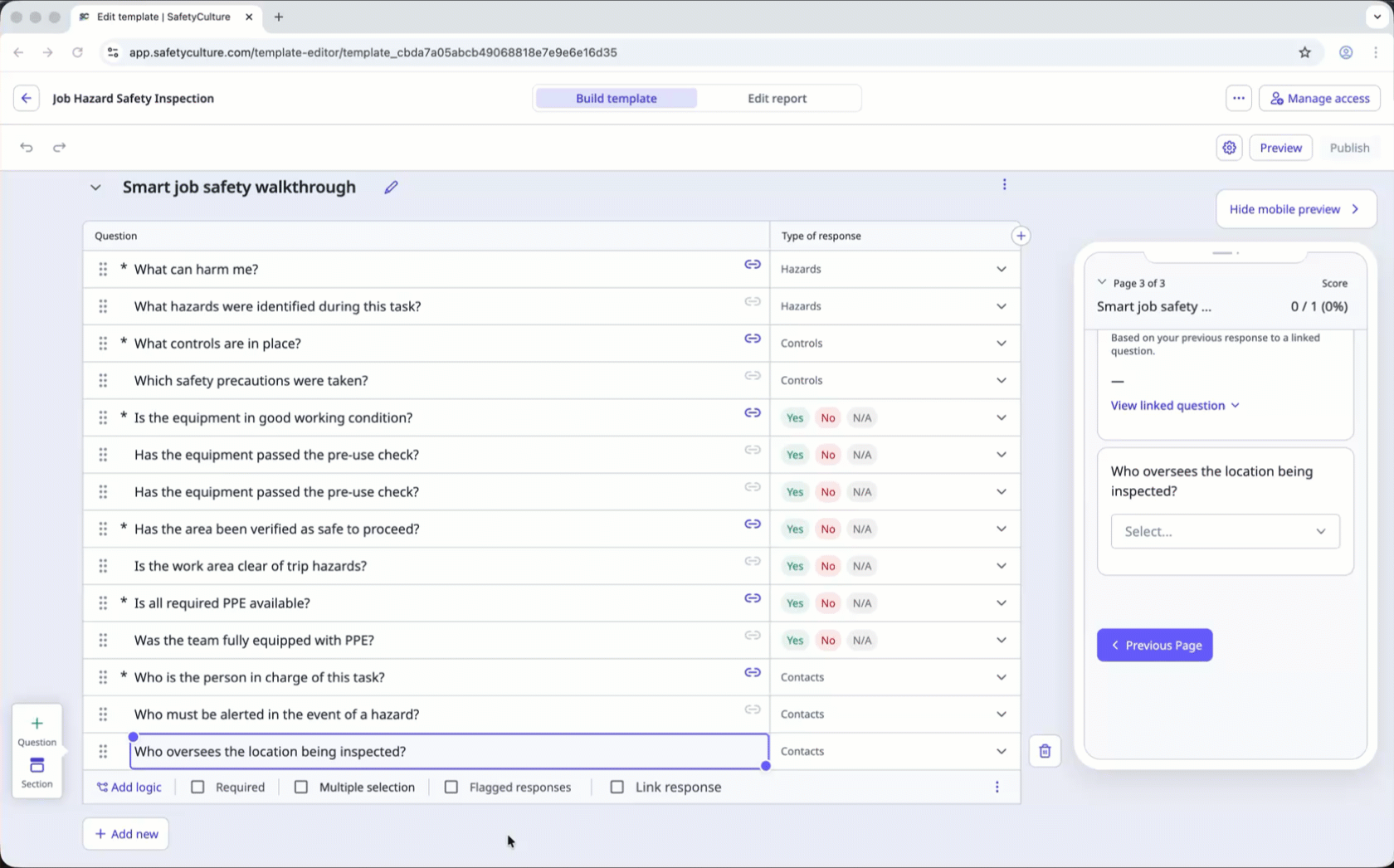1394x868 pixels.
Task: Open more options kebab in question settings bar
Action: [x=997, y=788]
